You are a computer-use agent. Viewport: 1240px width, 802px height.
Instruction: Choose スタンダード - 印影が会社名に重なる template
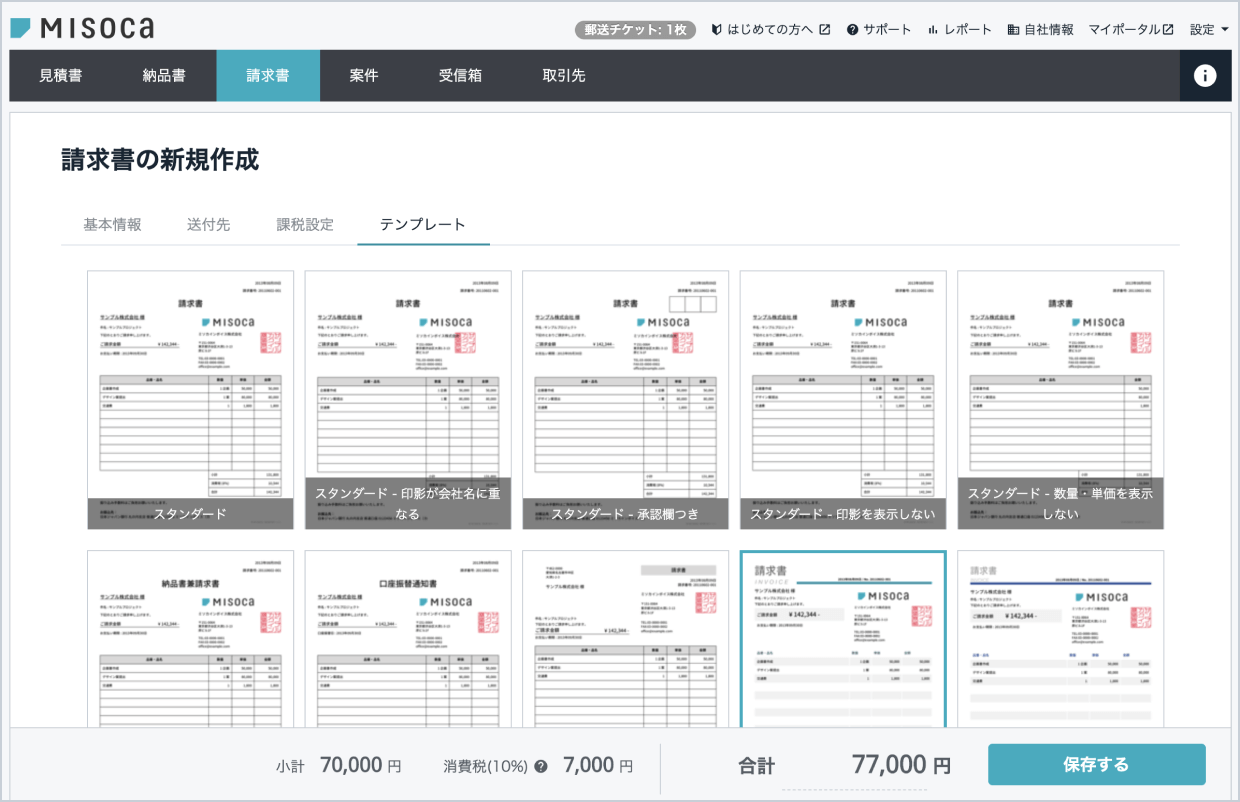(408, 400)
